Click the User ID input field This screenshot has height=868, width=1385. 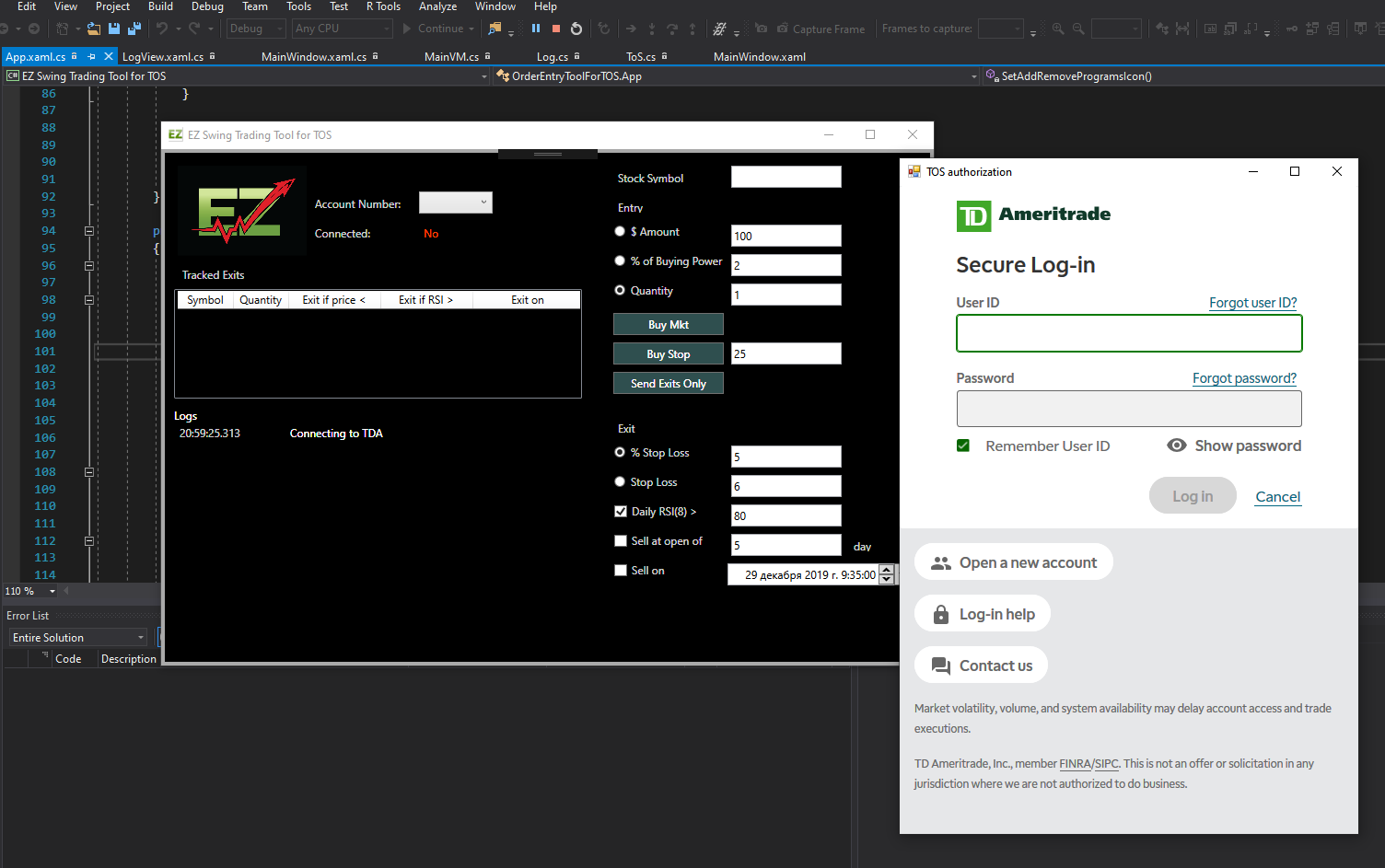pyautogui.click(x=1129, y=333)
